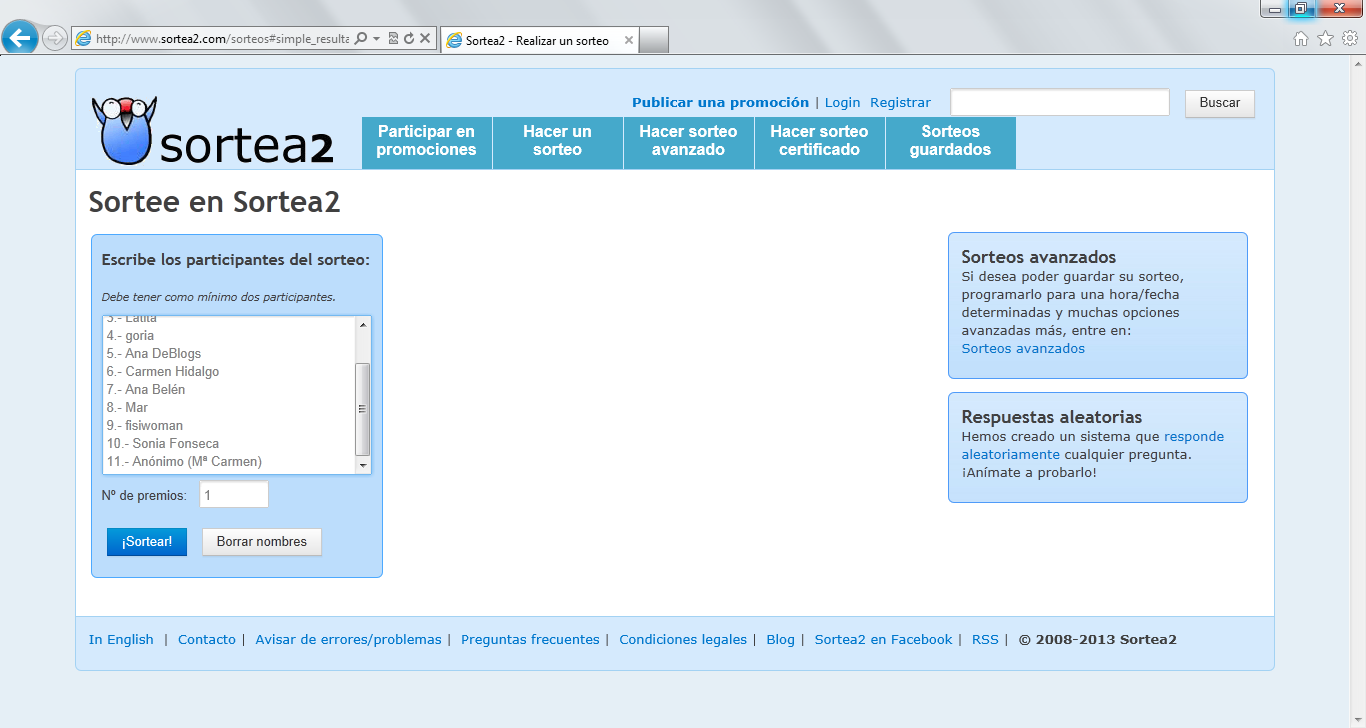Click the address bar URL field
The width and height of the screenshot is (1366, 728).
222,39
